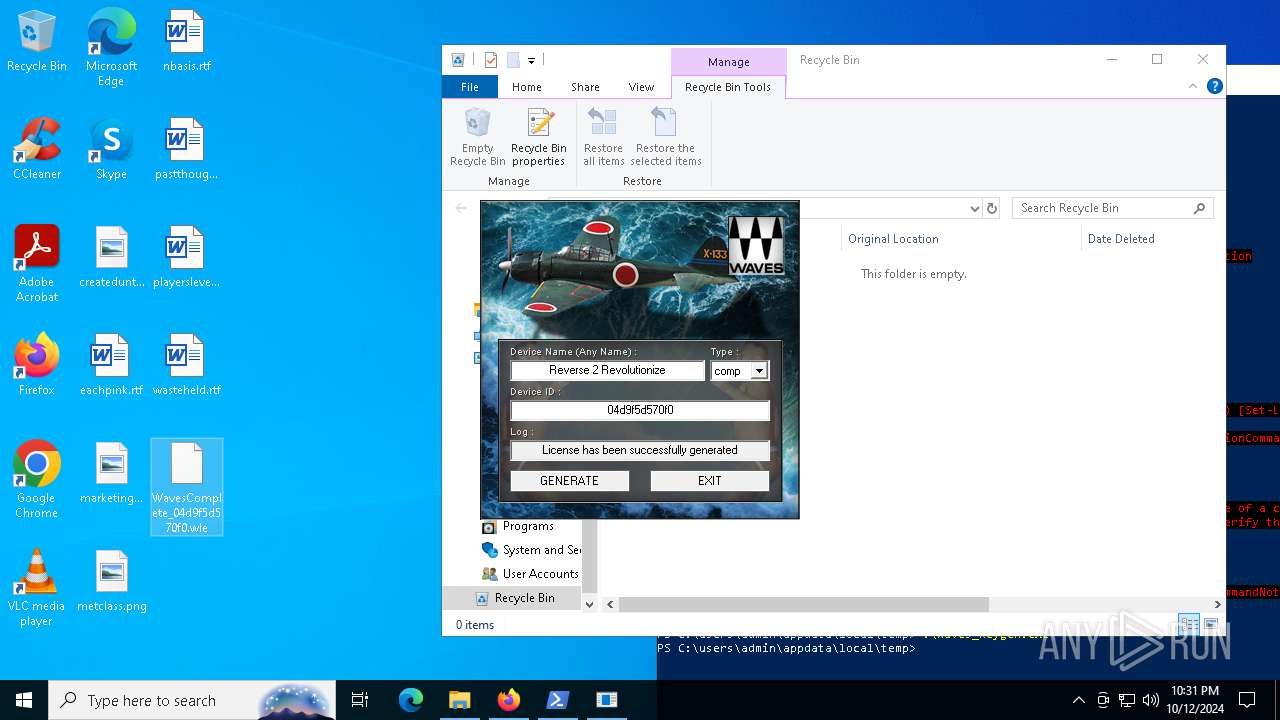This screenshot has height=720, width=1280.
Task: Open the Google Chrome desktop shortcut
Action: 37,480
